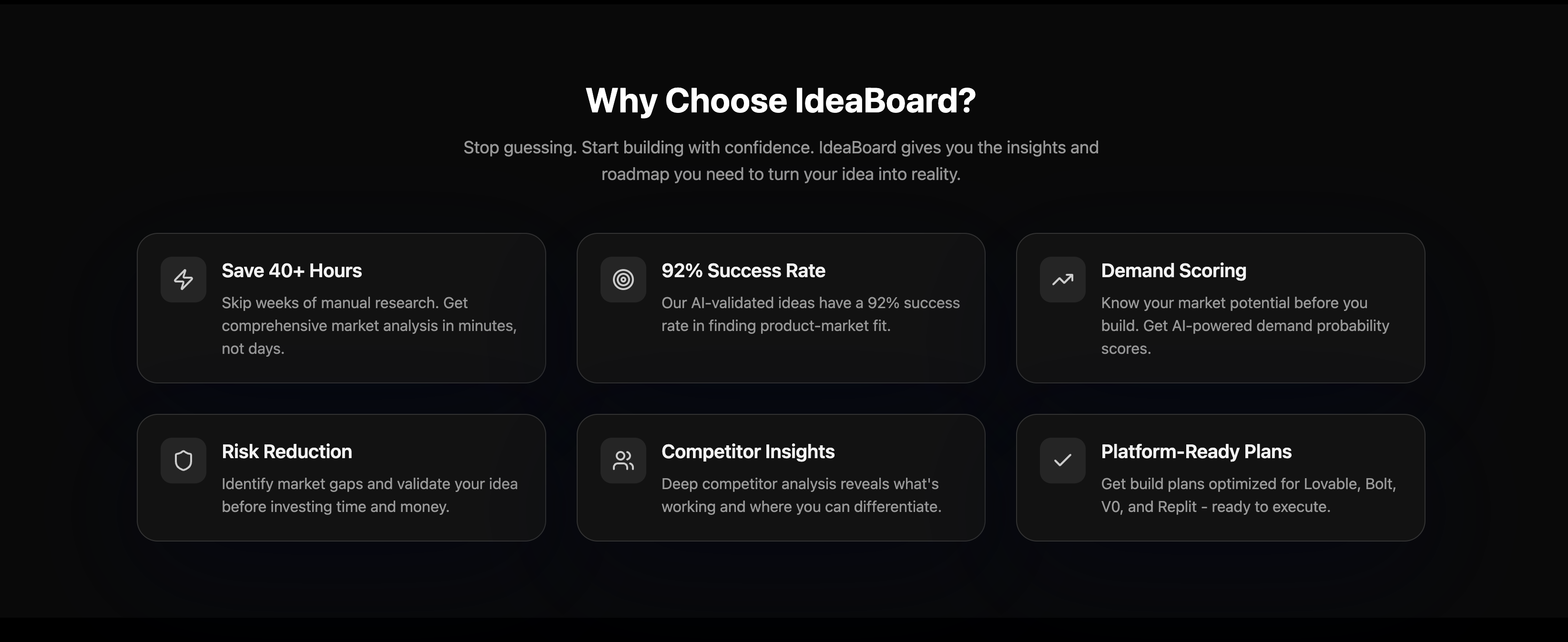Viewport: 1568px width, 642px height.
Task: Click the Why Choose IdeaBoard heading
Action: (x=781, y=100)
